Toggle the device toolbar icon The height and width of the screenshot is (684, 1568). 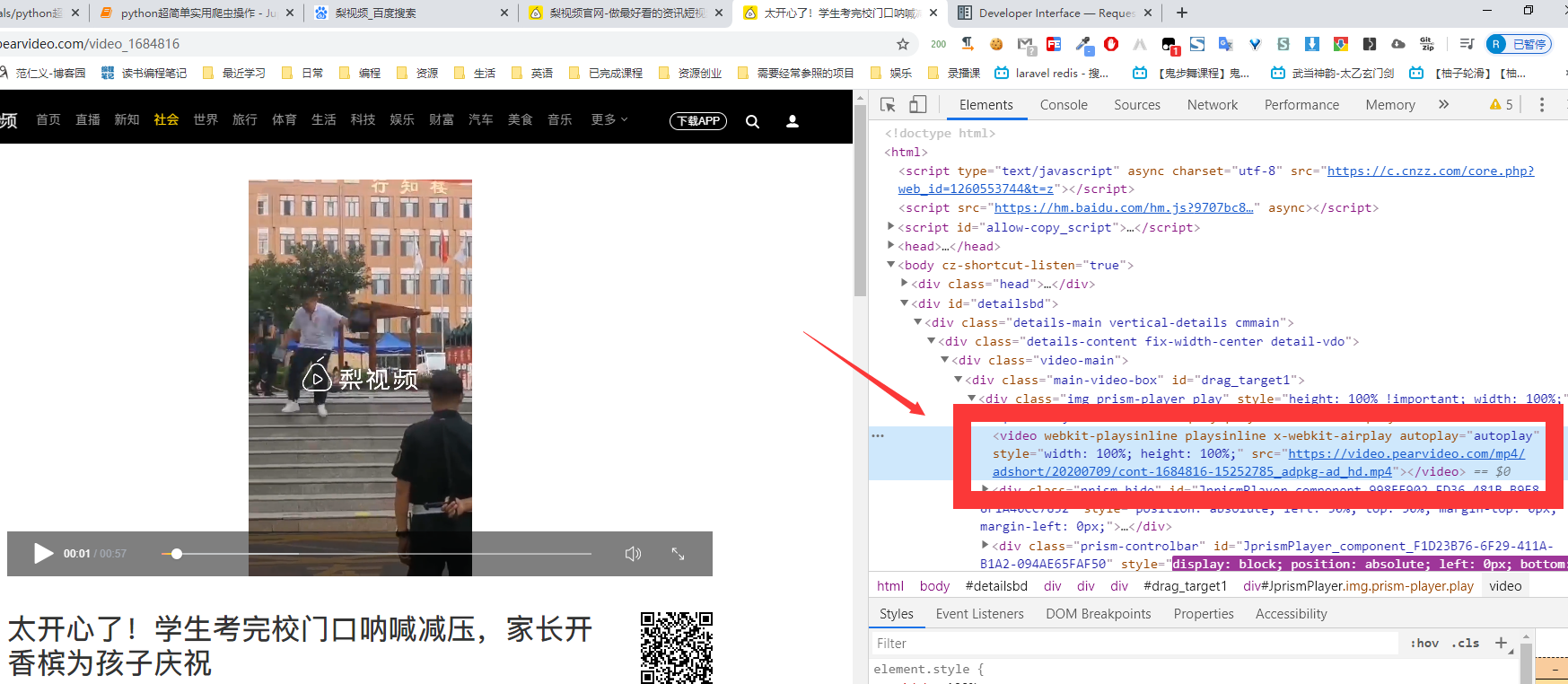[x=917, y=105]
